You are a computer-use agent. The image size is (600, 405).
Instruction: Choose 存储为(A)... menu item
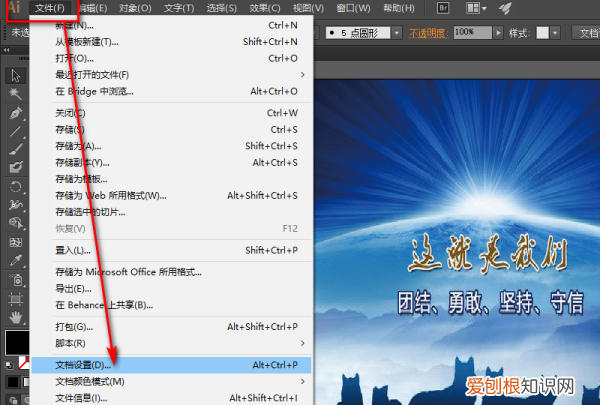[171, 146]
